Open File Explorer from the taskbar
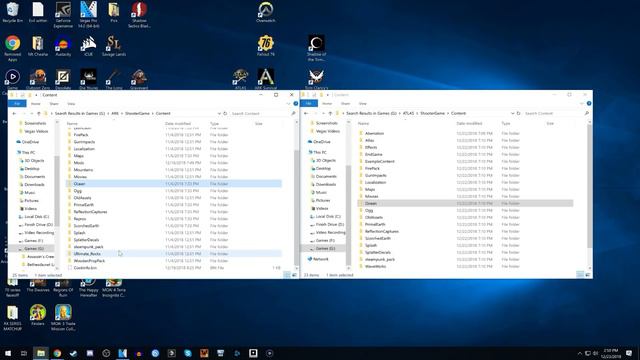 tap(41, 353)
